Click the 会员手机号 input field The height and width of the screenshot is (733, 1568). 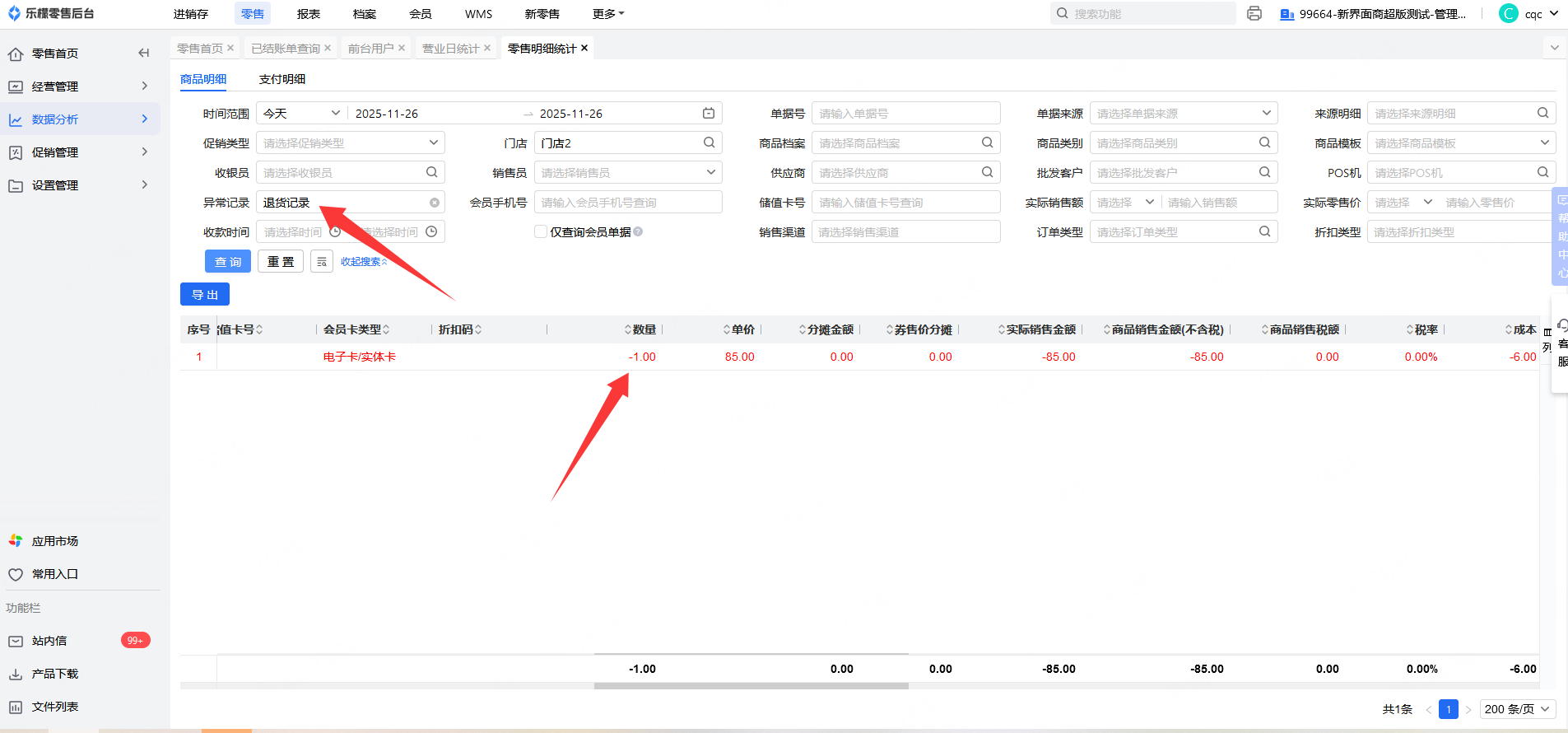point(628,202)
